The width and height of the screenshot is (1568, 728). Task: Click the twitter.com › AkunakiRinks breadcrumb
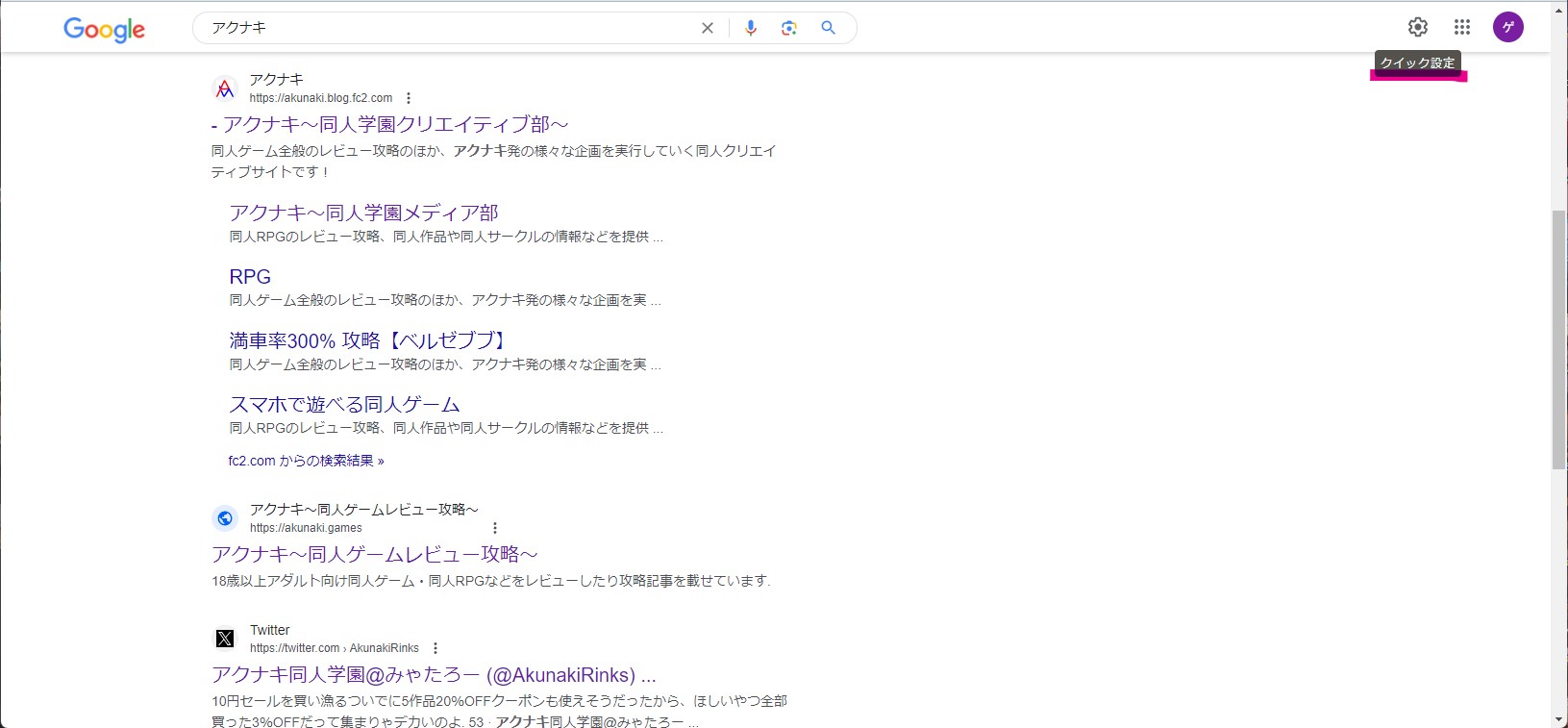335,648
